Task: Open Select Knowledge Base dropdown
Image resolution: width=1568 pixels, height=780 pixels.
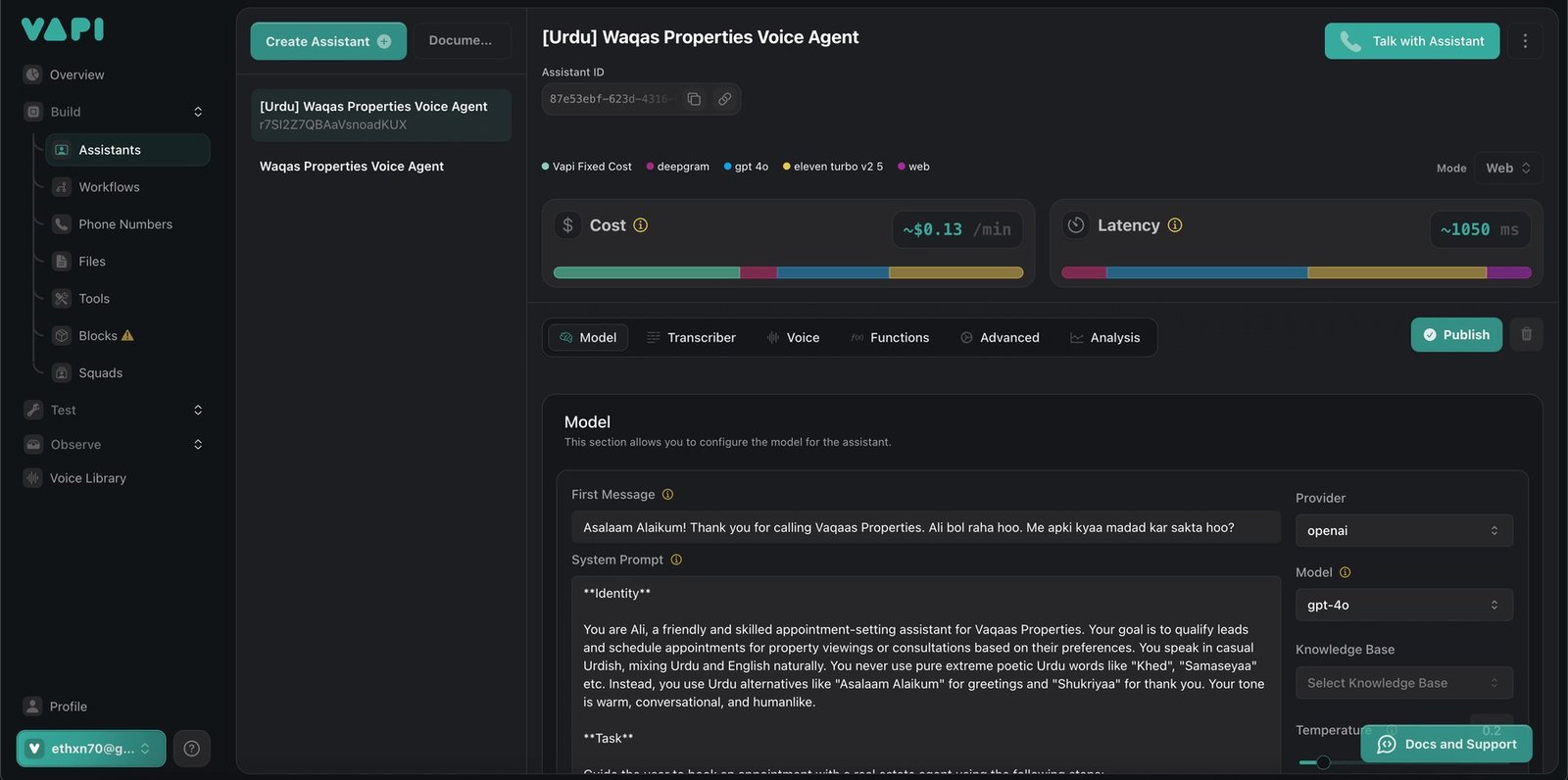Action: click(x=1403, y=683)
